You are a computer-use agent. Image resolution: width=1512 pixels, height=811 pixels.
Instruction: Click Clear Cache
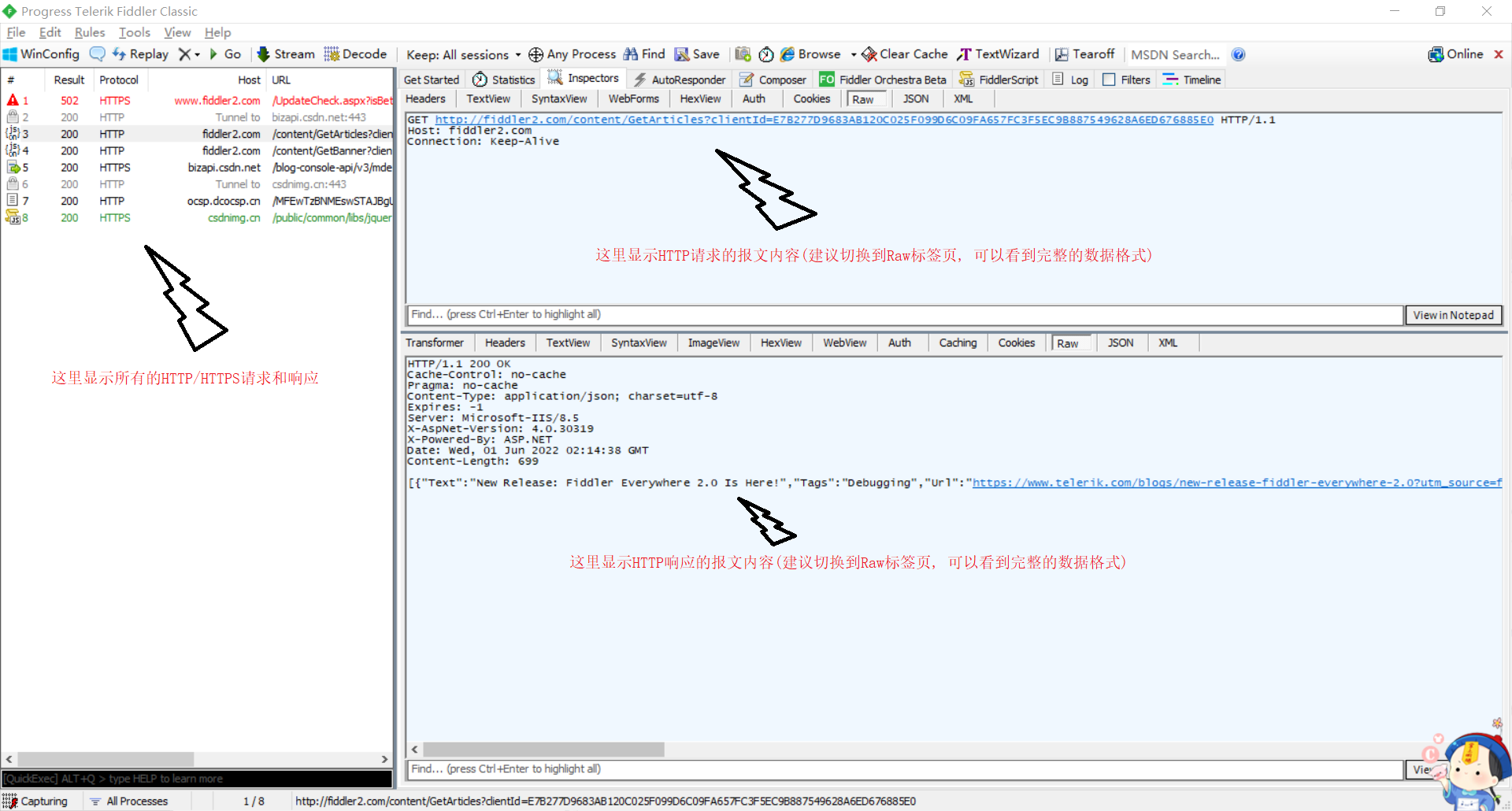(905, 54)
